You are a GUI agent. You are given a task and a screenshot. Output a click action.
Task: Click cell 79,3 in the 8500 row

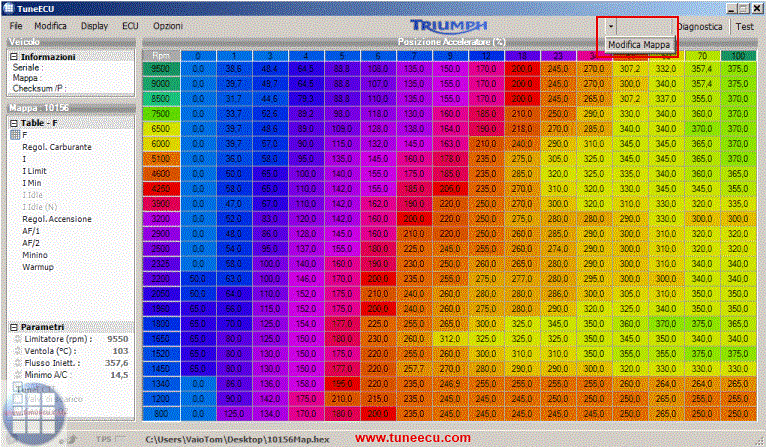[x=306, y=99]
